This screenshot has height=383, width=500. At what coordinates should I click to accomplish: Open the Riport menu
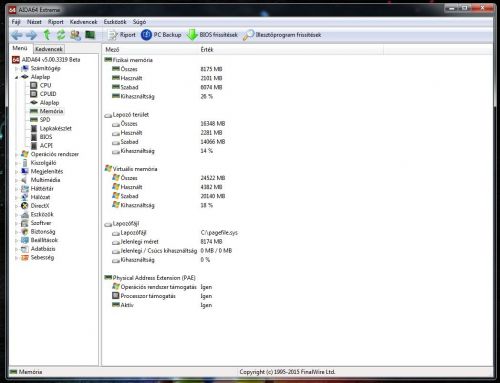point(56,22)
